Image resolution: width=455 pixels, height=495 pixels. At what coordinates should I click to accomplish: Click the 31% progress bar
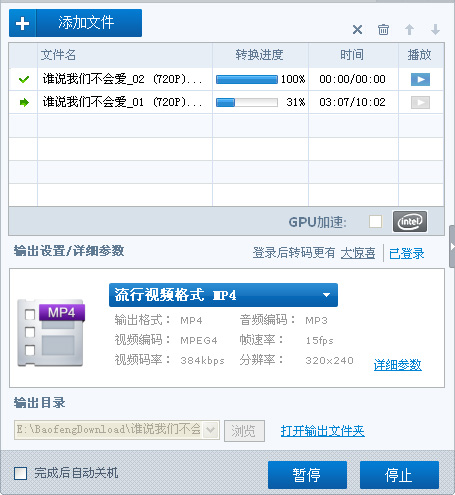pyautogui.click(x=247, y=102)
